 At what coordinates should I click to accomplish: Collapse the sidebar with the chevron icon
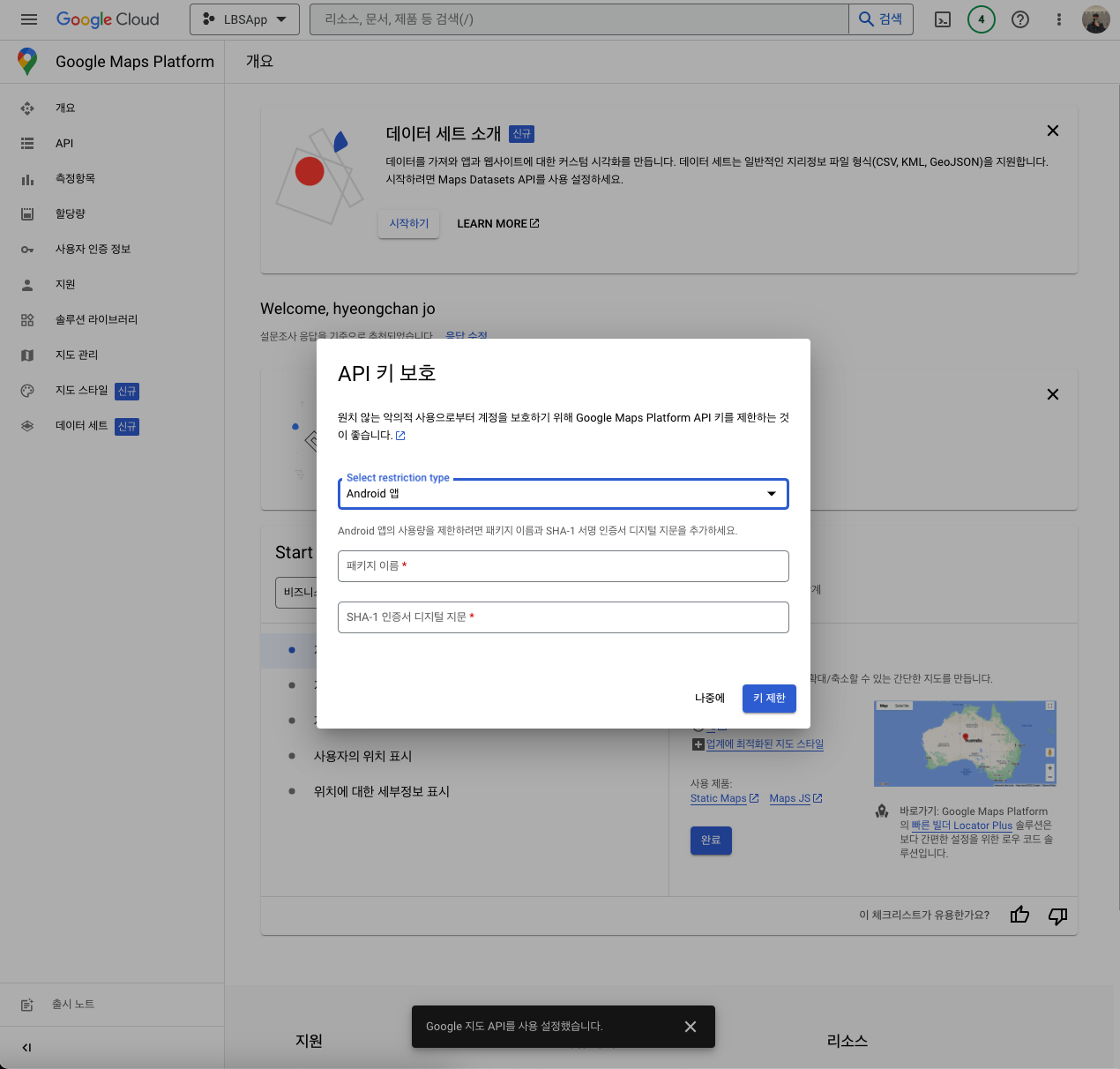pyautogui.click(x=26, y=1048)
